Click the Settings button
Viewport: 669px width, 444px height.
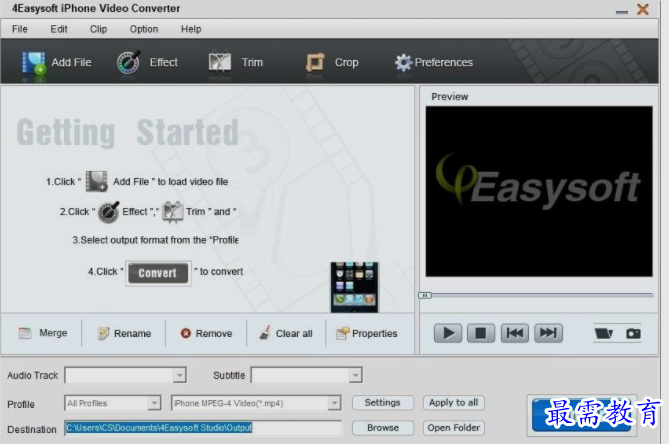(383, 403)
